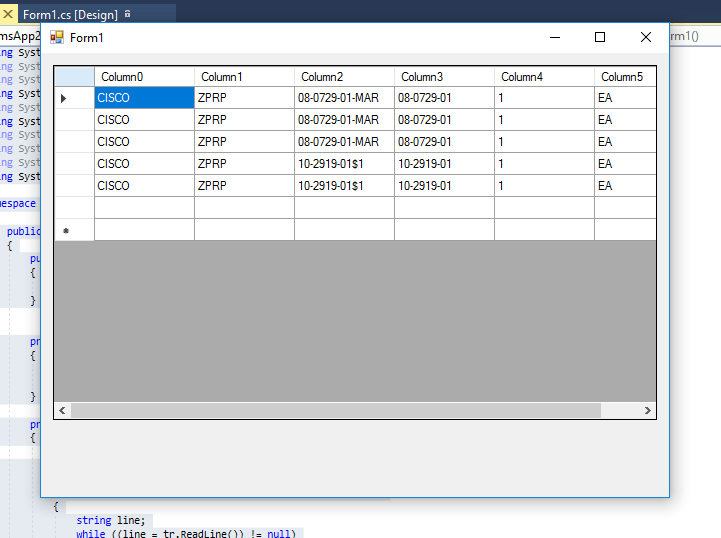Select EA cell in the first row

[625, 98]
